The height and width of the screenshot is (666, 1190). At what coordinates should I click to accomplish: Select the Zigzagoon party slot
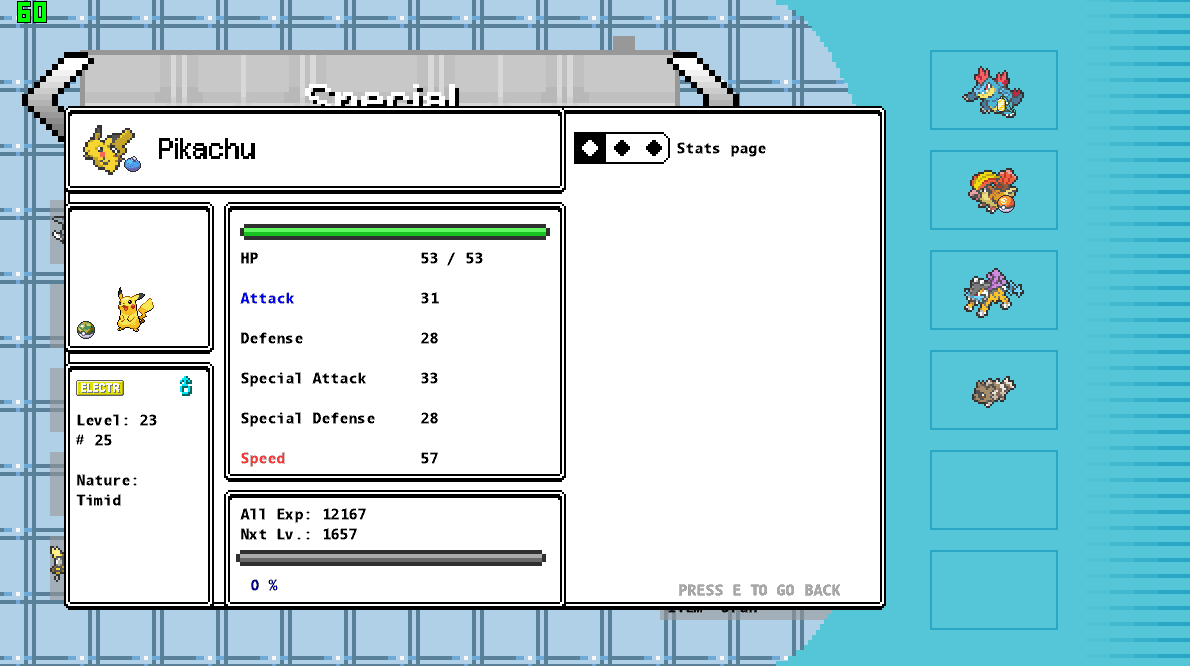coord(993,391)
